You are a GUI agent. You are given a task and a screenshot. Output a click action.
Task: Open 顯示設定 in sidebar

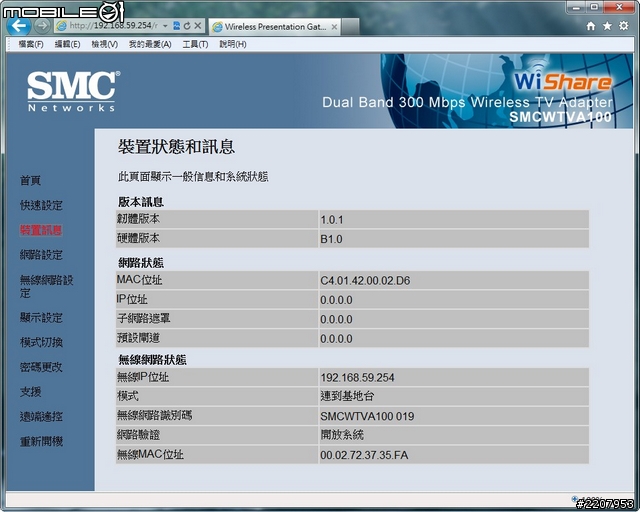coord(41,318)
